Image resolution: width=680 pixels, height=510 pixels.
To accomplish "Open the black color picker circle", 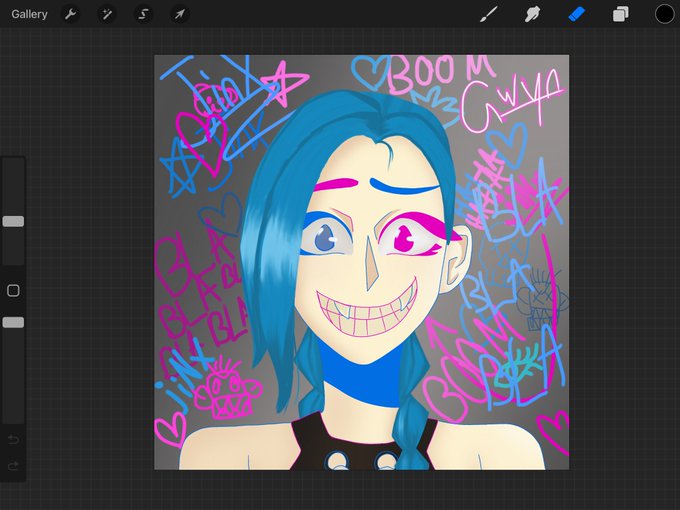I will [664, 14].
